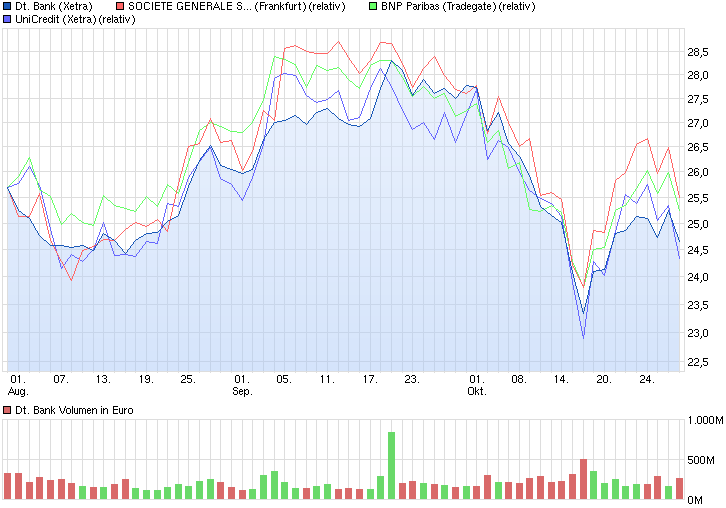
Task: Click the 28,5 price axis value
Action: point(698,52)
